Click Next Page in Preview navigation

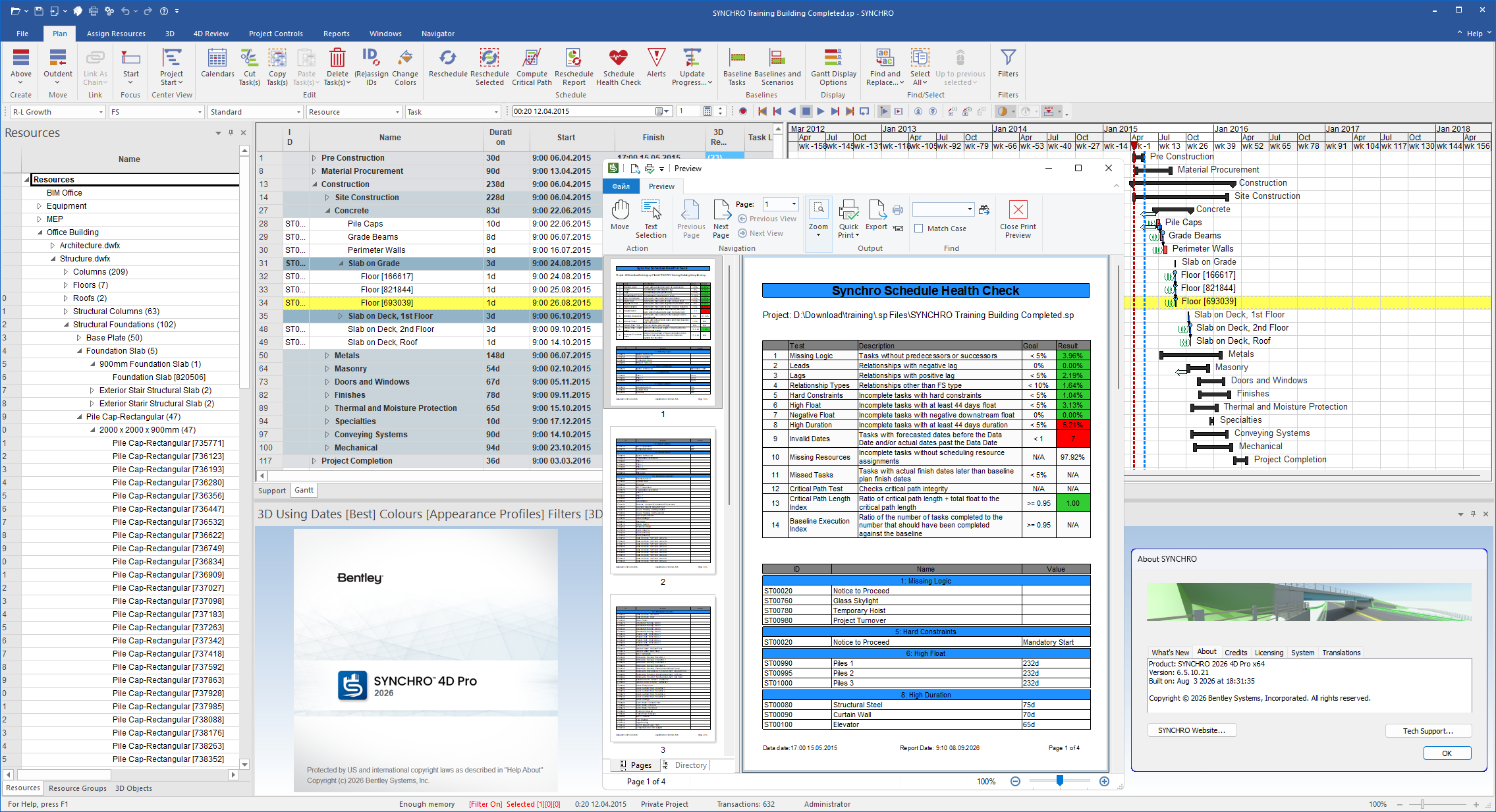point(721,219)
